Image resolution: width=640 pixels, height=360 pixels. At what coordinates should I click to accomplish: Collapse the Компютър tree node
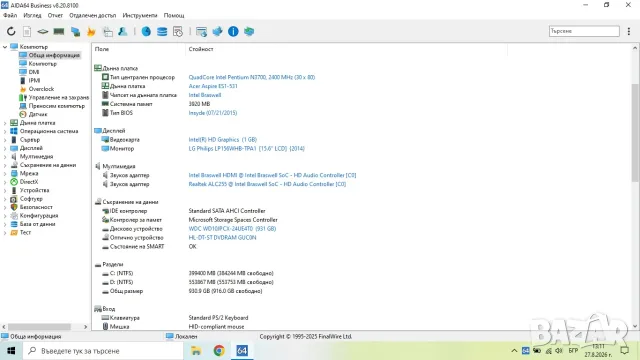pyautogui.click(x=5, y=47)
